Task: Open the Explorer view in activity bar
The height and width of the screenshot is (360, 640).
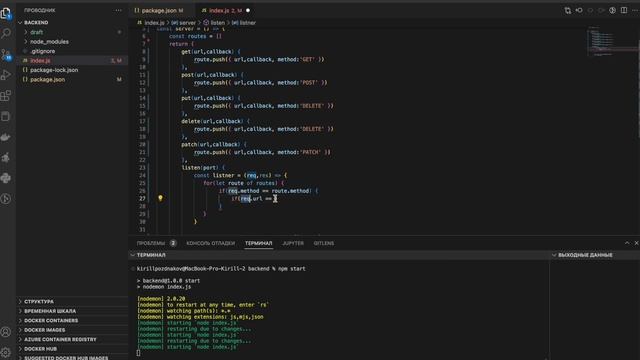Action: [x=6, y=13]
